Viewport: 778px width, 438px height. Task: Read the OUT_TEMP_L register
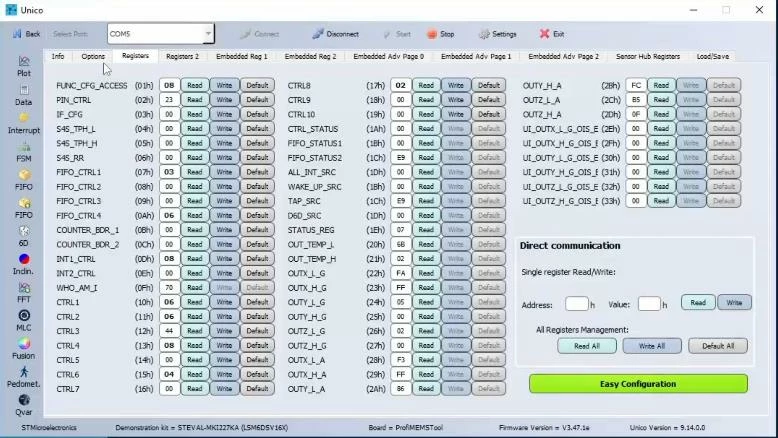click(x=426, y=244)
